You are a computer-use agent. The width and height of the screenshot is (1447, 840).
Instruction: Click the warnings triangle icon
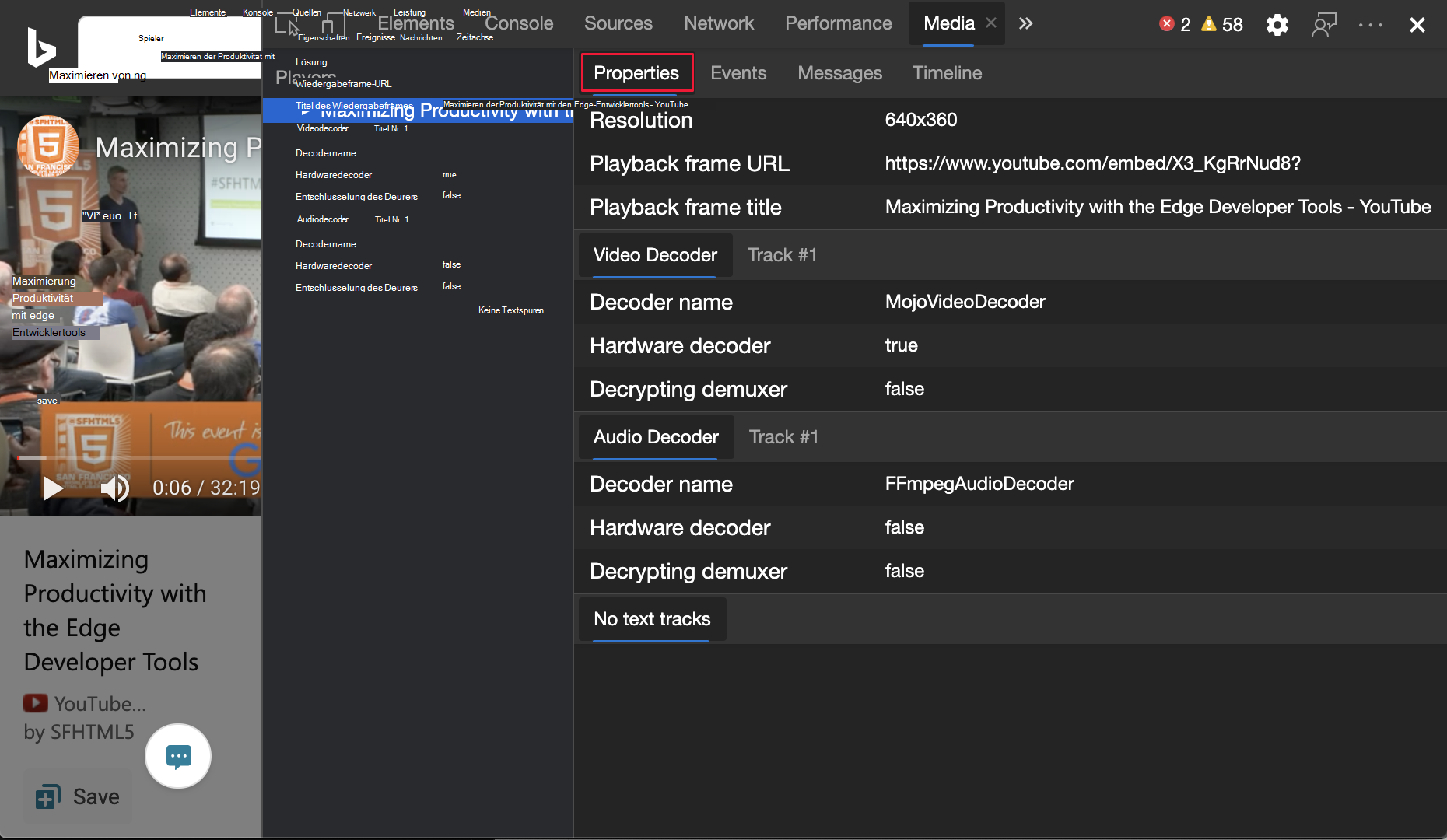pos(1208,24)
